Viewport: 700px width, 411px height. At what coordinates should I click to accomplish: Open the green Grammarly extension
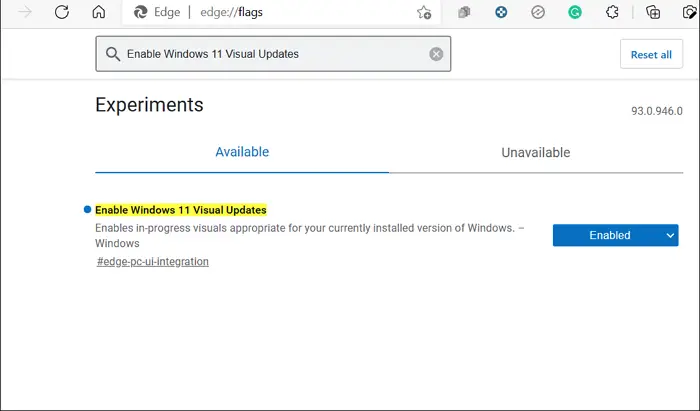point(575,12)
